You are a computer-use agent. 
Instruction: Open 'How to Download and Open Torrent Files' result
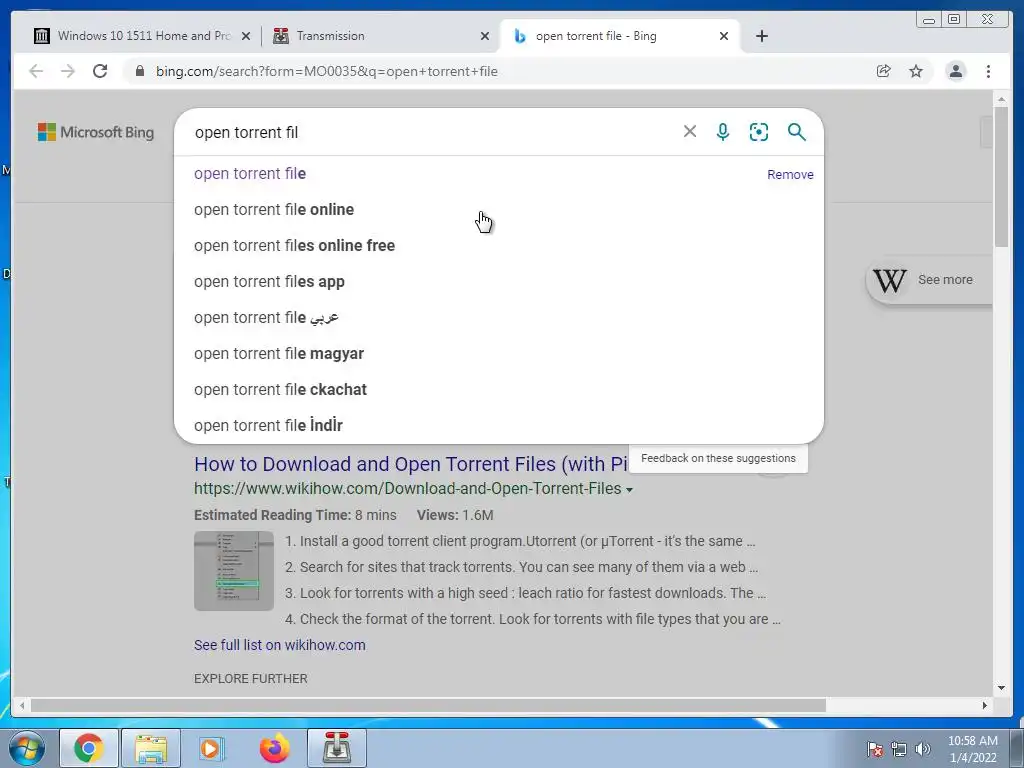[411, 464]
